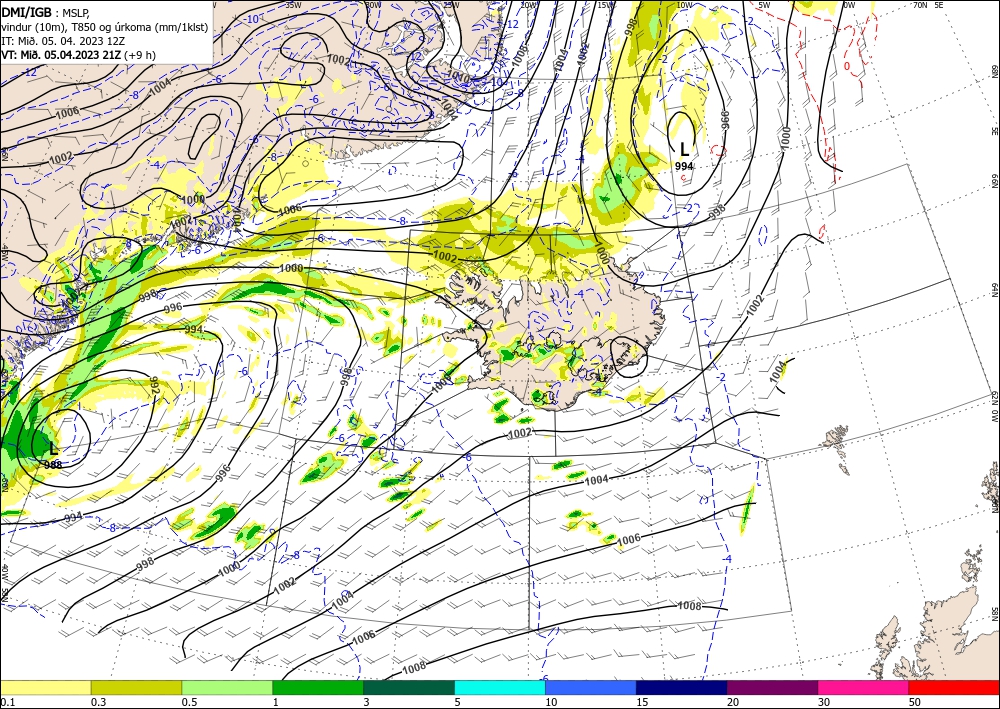Image resolution: width=1000 pixels, height=709 pixels.
Task: Click the "DMI/IGB" title text
Action: [26, 11]
